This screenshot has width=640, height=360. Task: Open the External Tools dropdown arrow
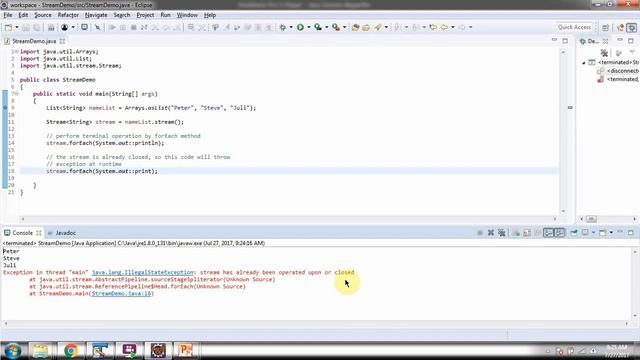[344, 27]
